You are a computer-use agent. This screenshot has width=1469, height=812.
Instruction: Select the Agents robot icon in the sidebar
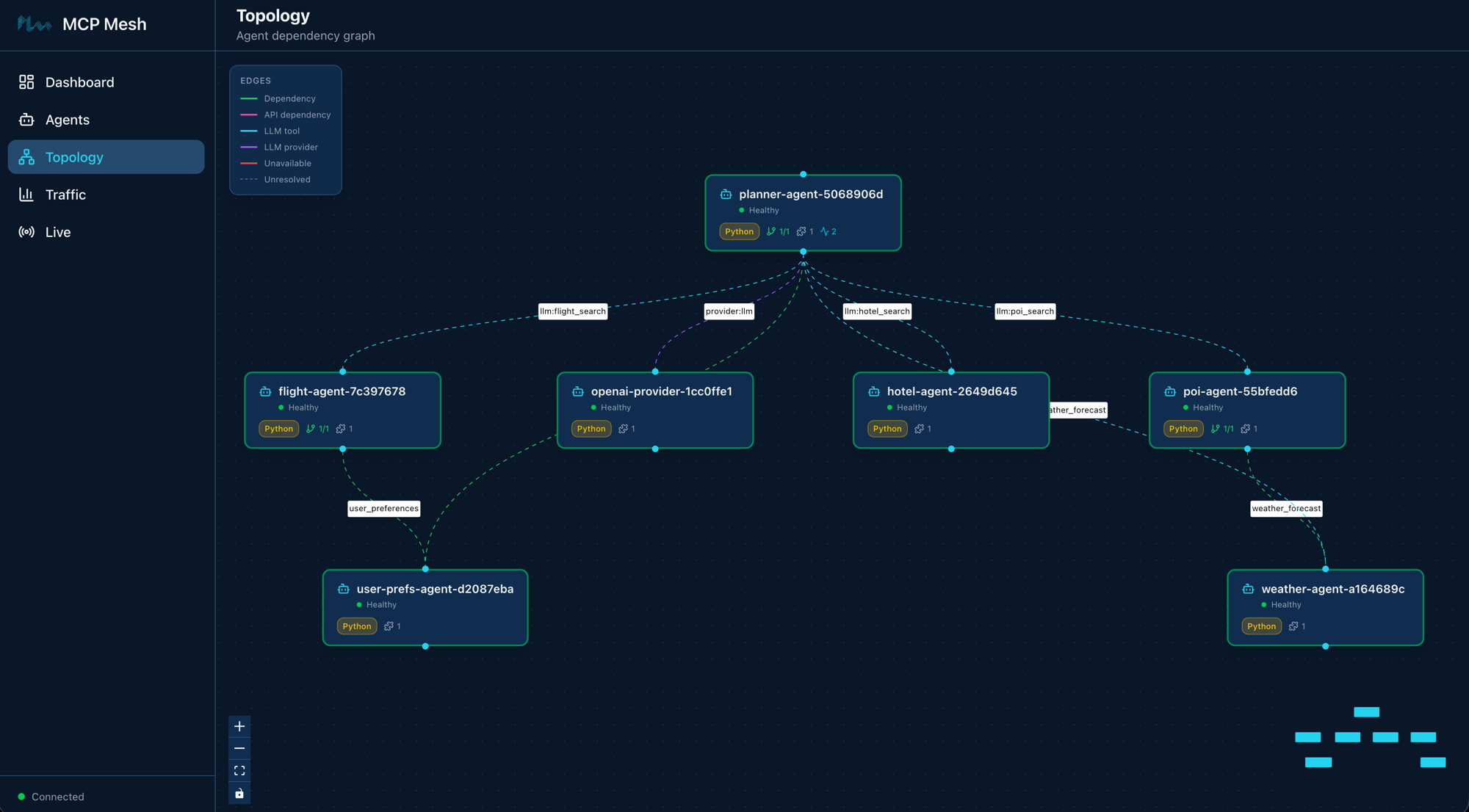26,120
